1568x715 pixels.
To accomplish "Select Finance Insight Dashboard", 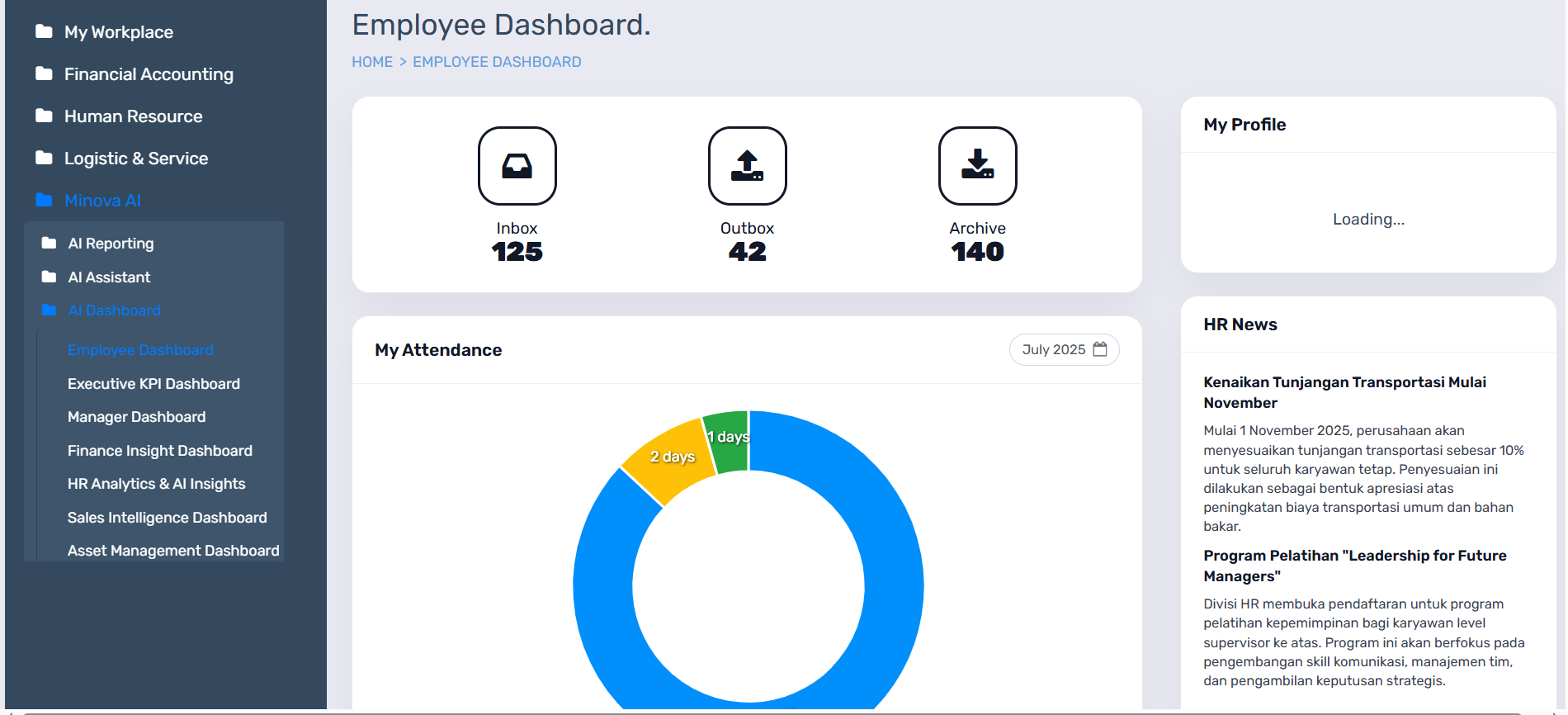I will click(159, 451).
